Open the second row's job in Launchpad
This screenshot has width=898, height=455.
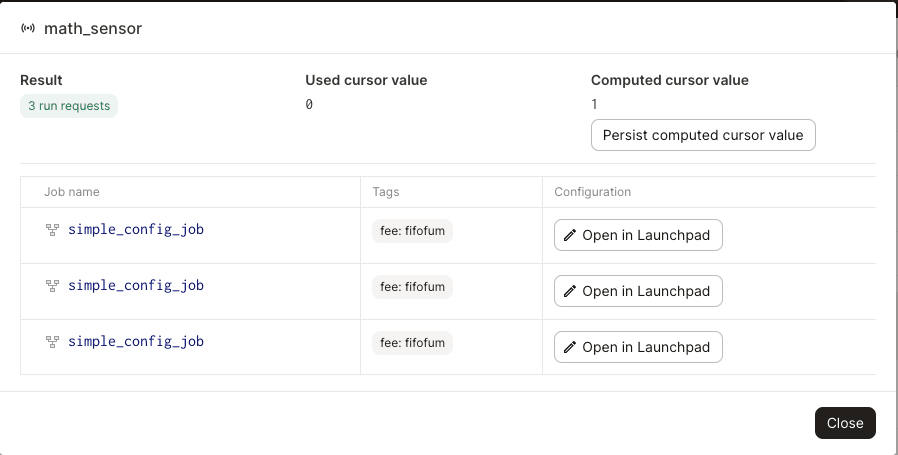[638, 292]
